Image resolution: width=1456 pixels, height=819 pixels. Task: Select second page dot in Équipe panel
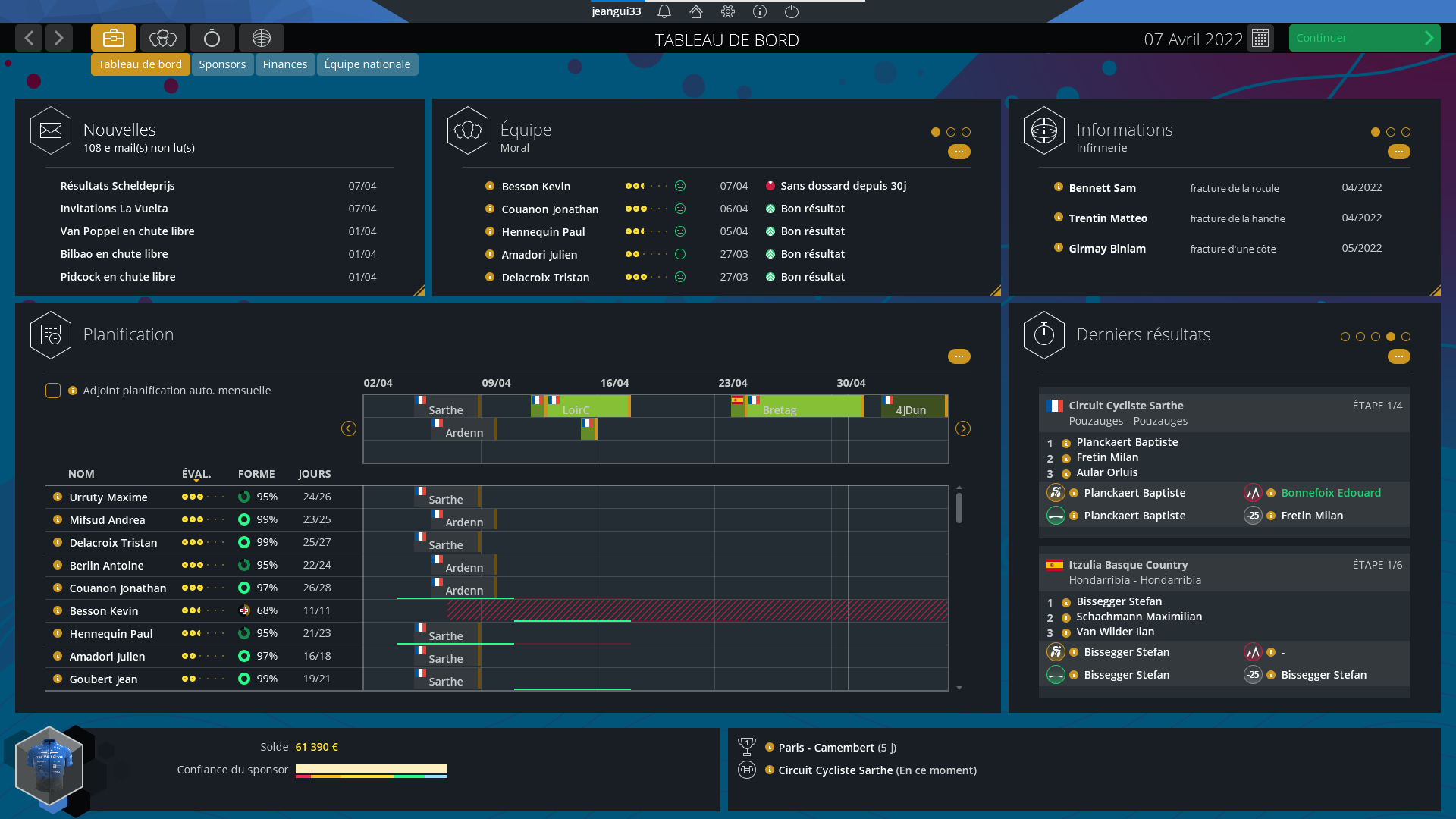[951, 132]
